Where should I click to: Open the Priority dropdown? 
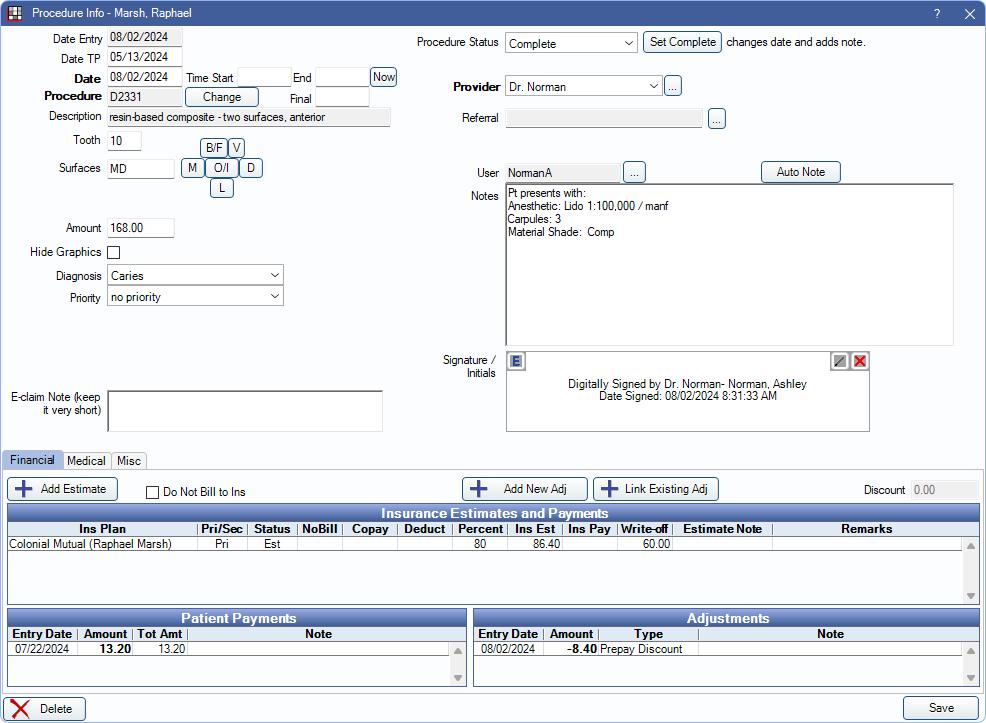[195, 297]
